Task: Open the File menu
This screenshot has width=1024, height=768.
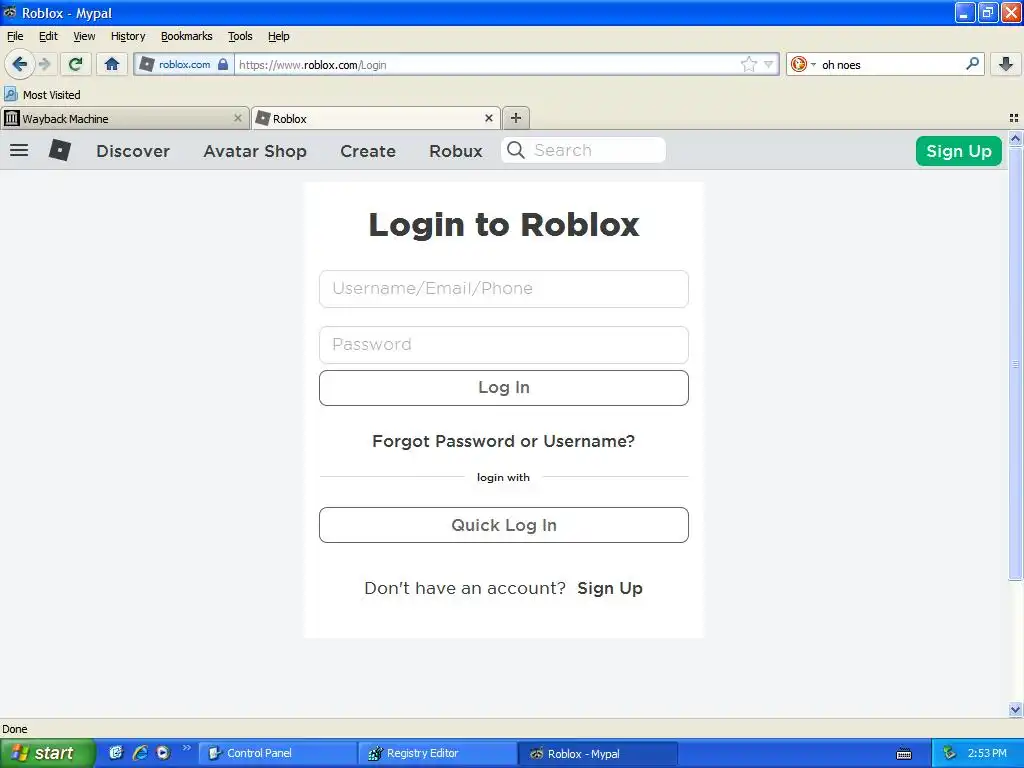Action: pos(15,36)
